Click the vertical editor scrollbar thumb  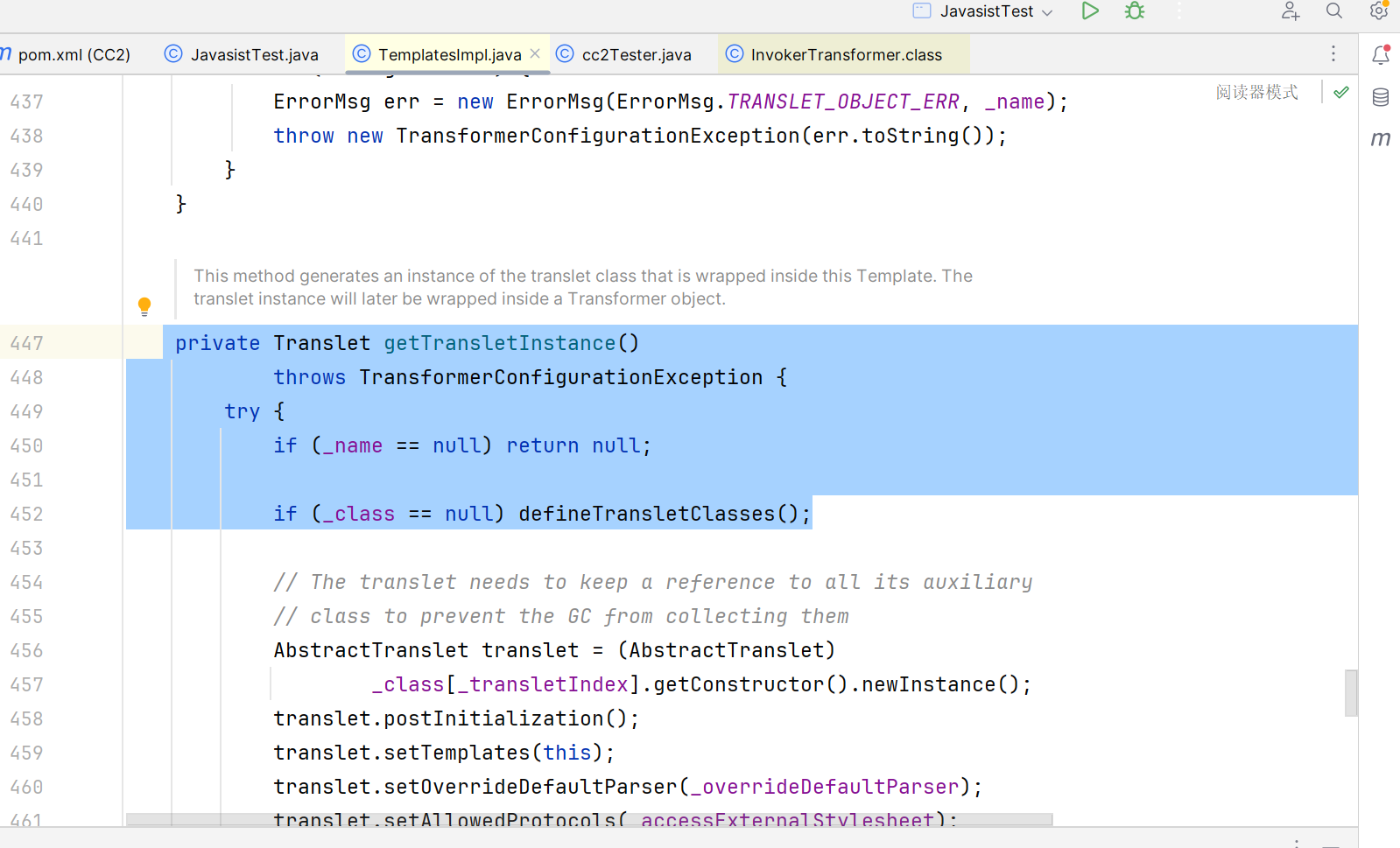pyautogui.click(x=1351, y=693)
